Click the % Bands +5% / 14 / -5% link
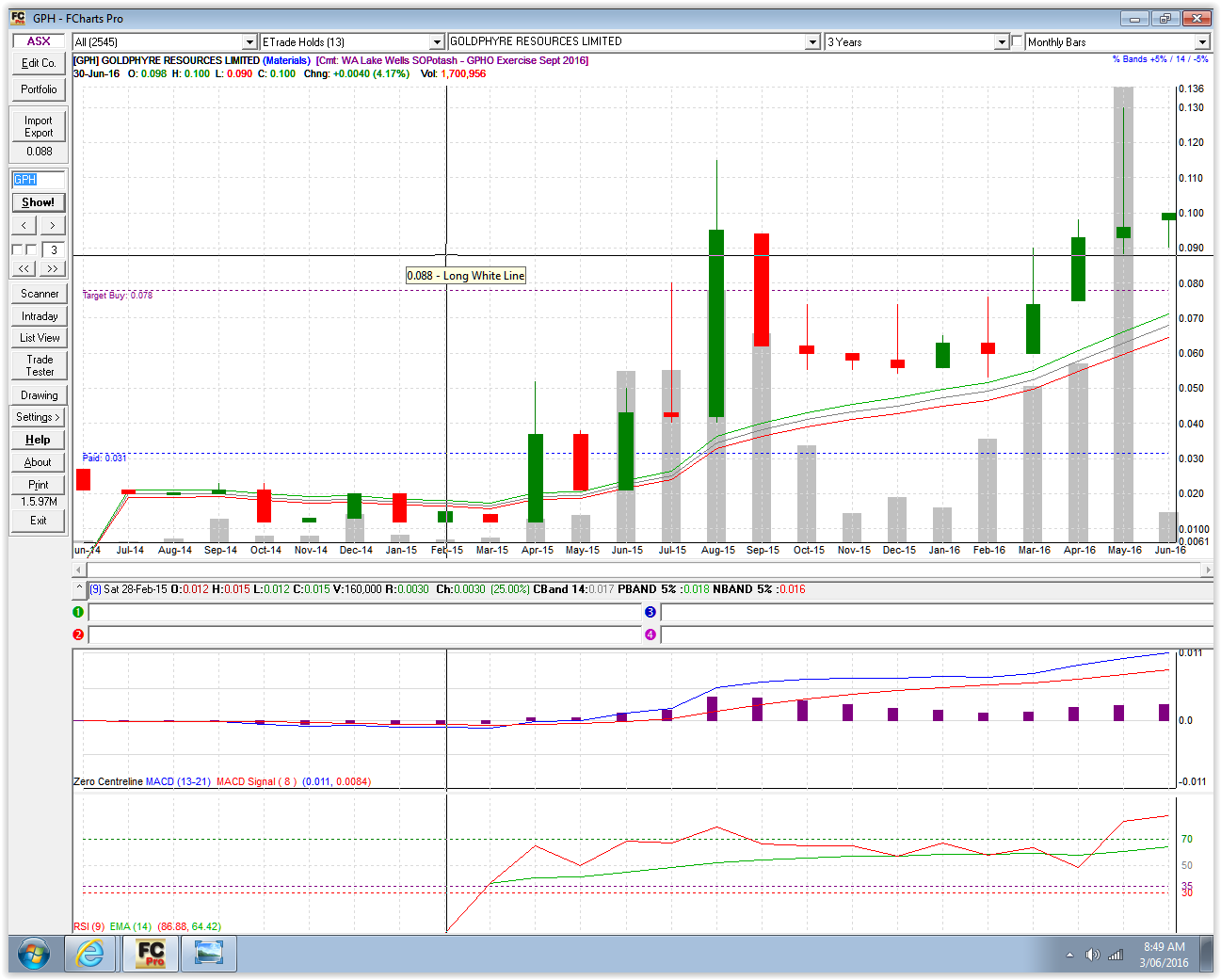This screenshot has height=980, width=1221. coord(1160,59)
